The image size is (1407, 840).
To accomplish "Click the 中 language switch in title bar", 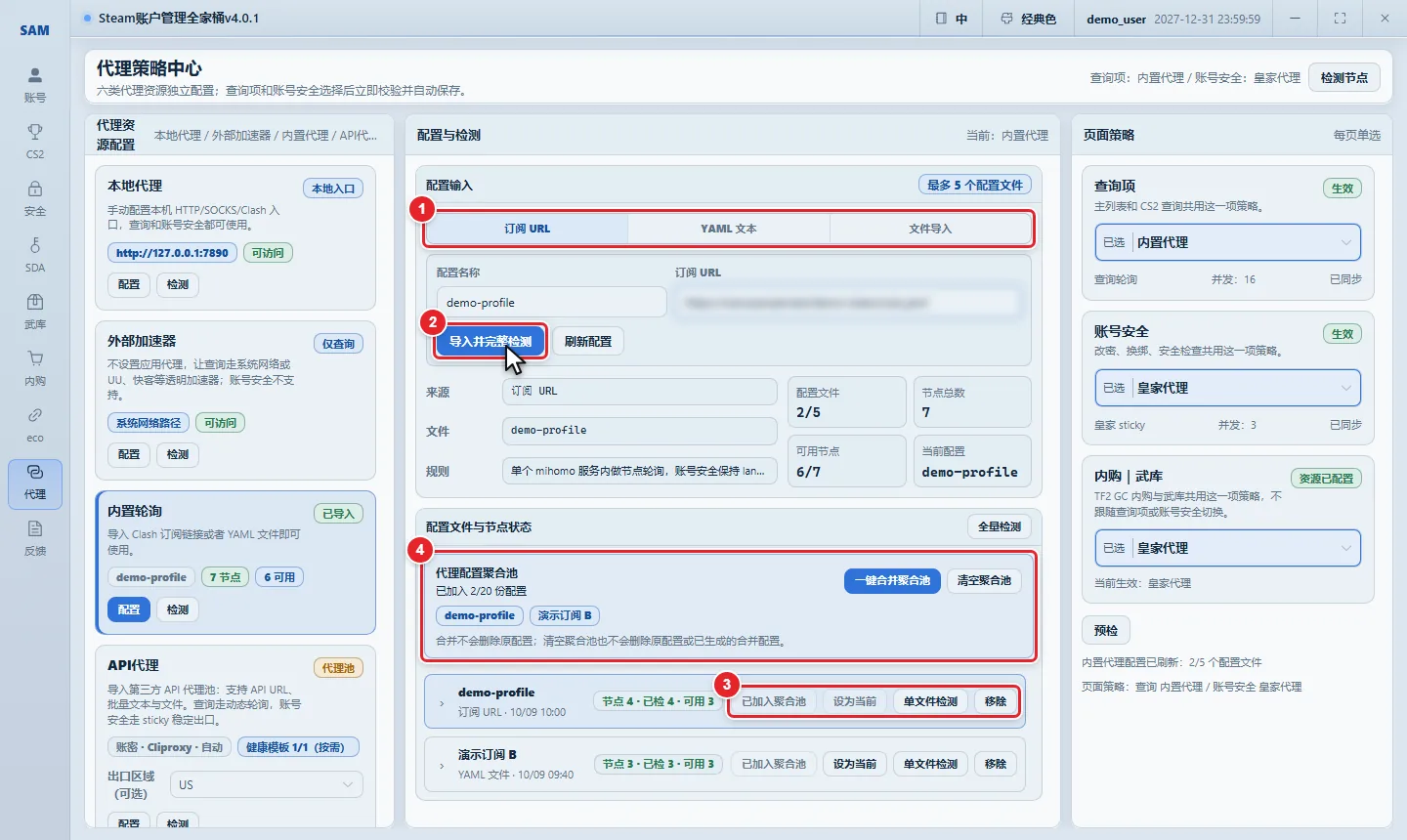I will click(951, 19).
